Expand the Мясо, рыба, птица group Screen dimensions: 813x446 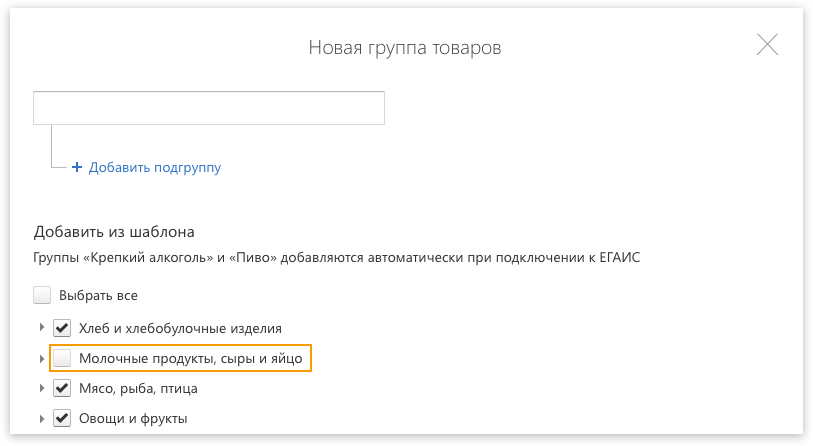[x=41, y=388]
